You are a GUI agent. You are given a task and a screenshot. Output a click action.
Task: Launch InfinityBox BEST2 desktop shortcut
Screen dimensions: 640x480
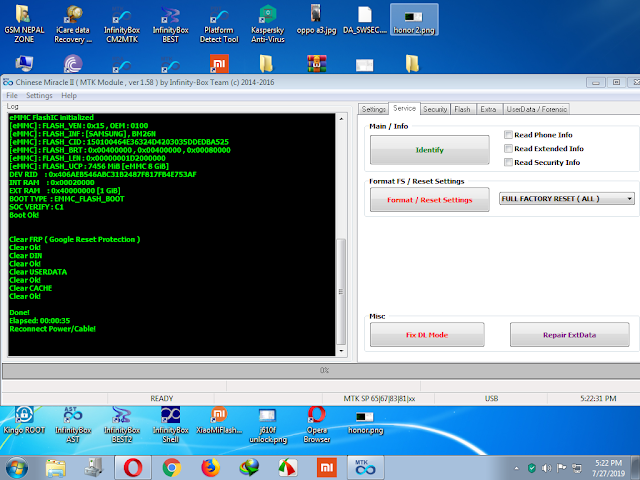click(122, 424)
